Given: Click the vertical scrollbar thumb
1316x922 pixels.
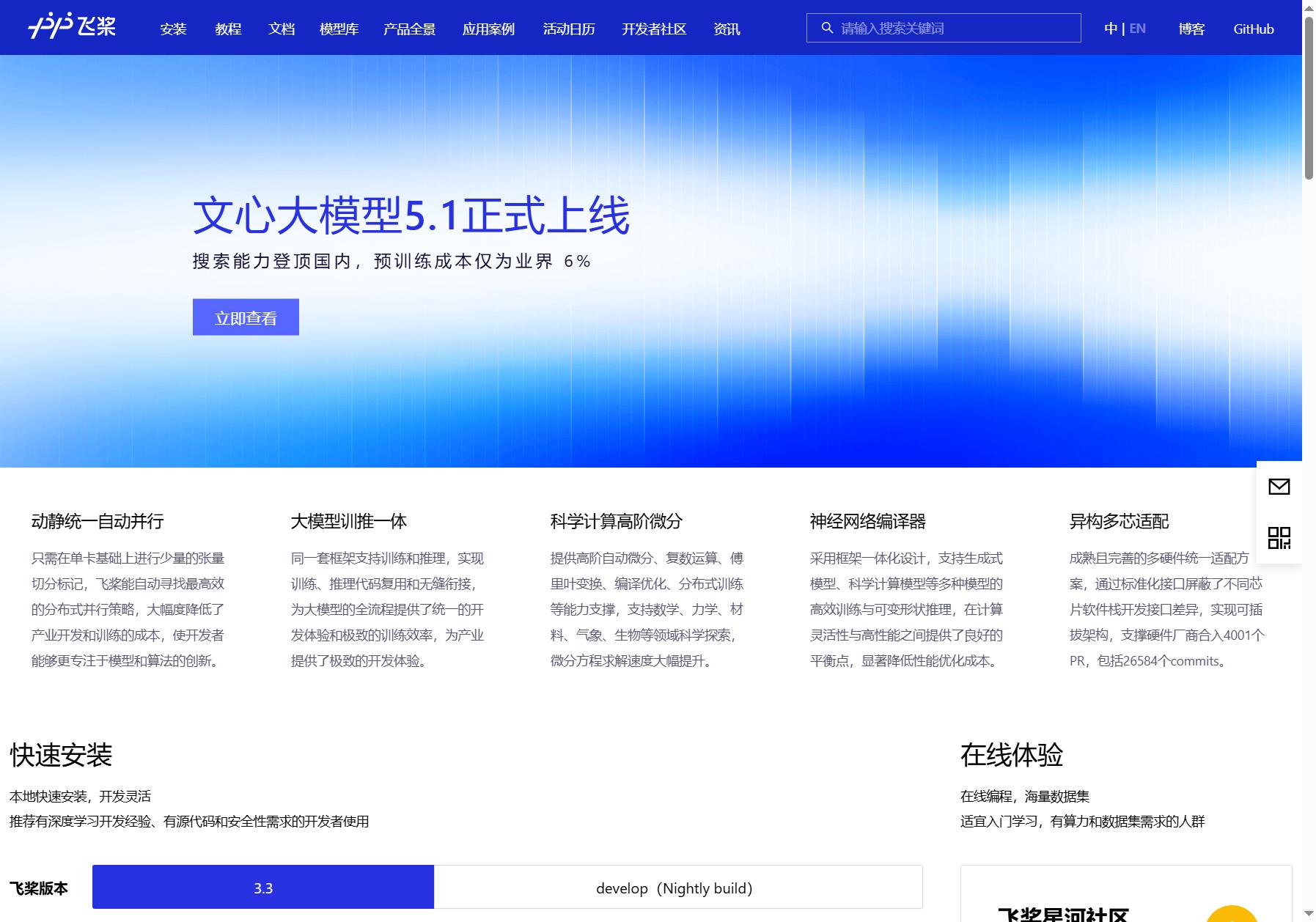Looking at the screenshot, I should [x=1309, y=97].
